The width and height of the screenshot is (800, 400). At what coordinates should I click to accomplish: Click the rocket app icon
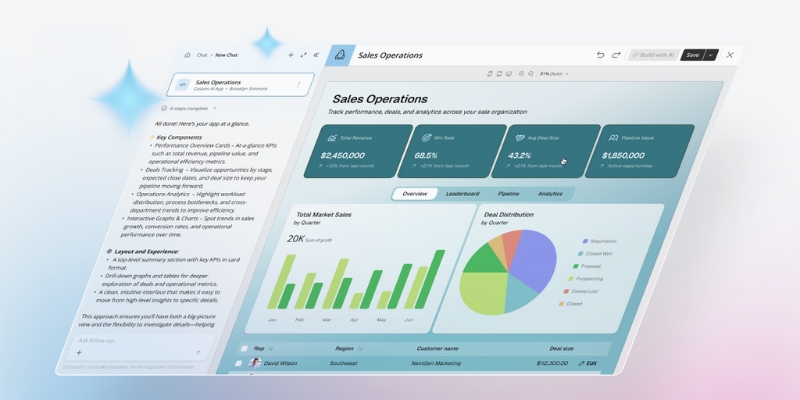point(340,56)
